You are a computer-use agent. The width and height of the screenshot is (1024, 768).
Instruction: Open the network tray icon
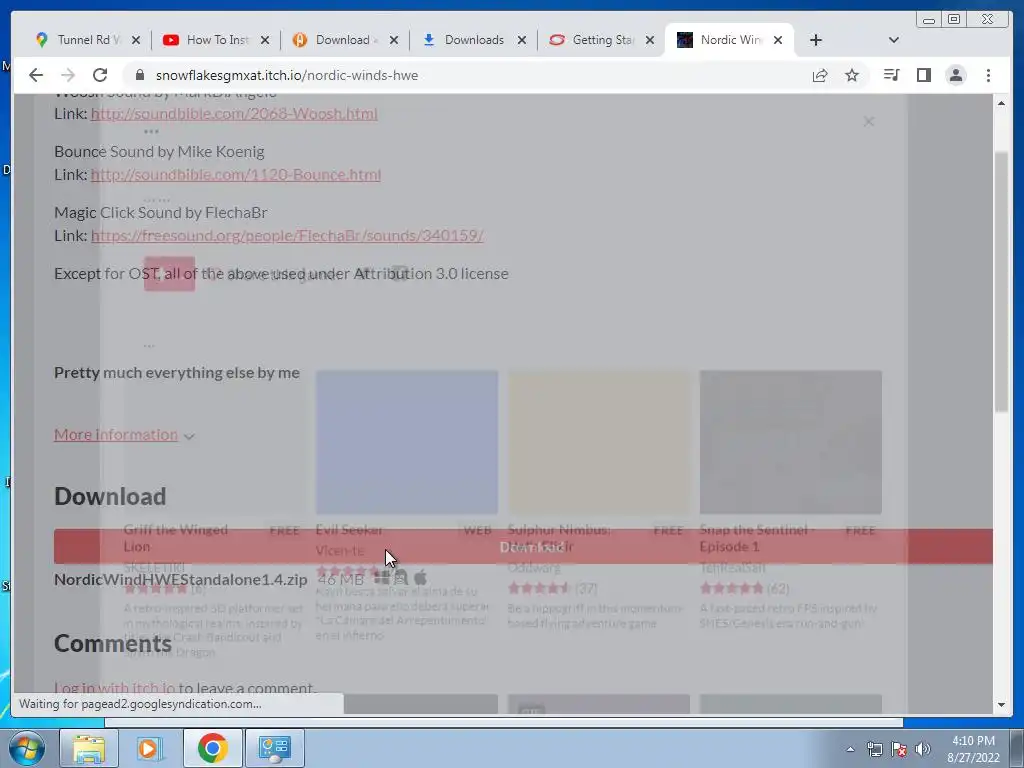(x=874, y=749)
